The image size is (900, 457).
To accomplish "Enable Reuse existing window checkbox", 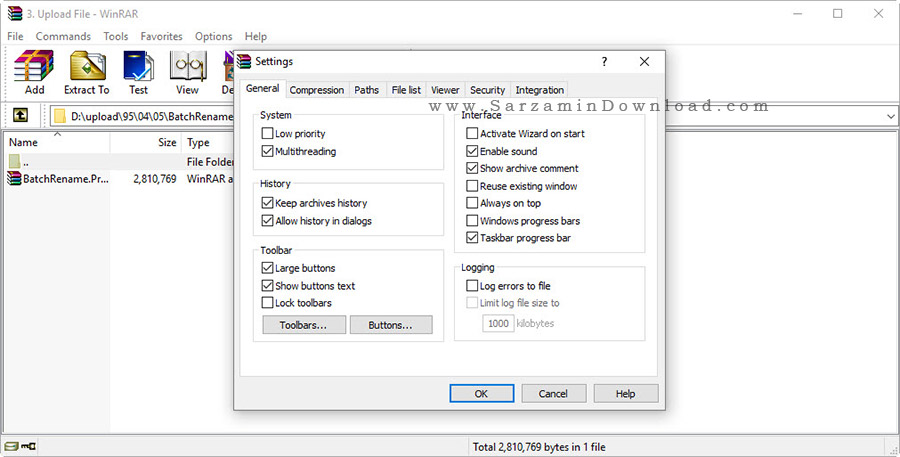I will pyautogui.click(x=472, y=186).
